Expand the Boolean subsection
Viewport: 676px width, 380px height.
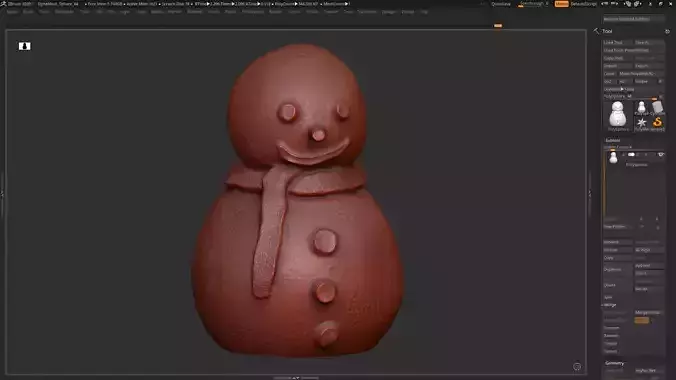611,327
